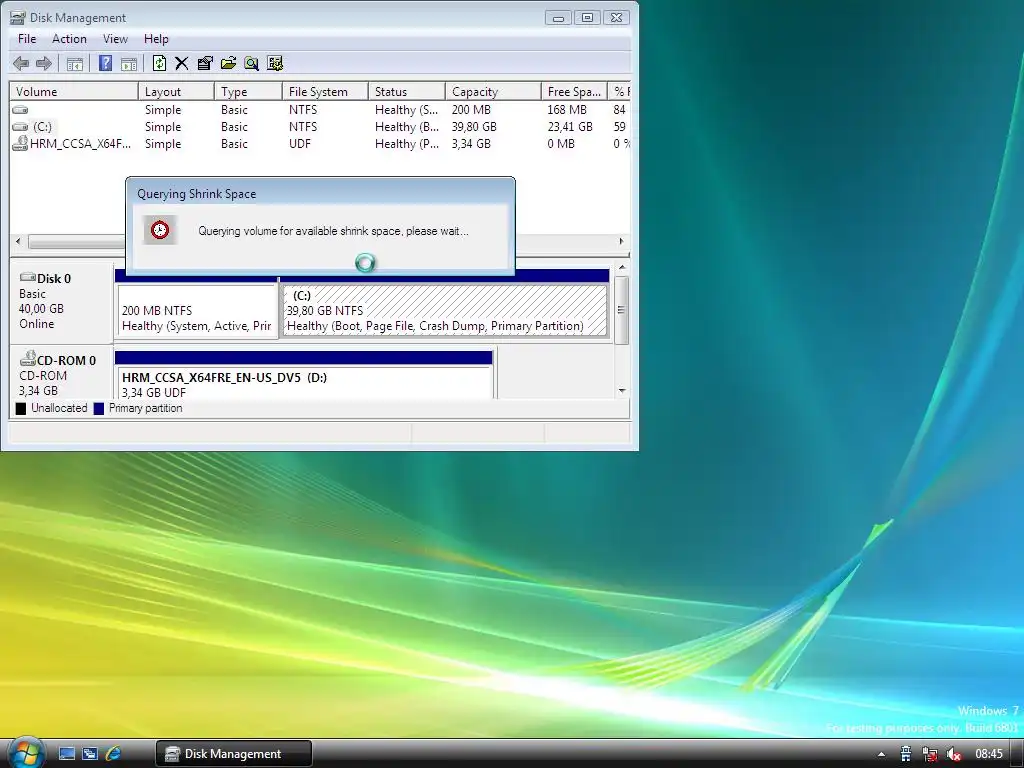Open Properties via the toolbar icon
This screenshot has height=768, width=1024.
[x=205, y=63]
